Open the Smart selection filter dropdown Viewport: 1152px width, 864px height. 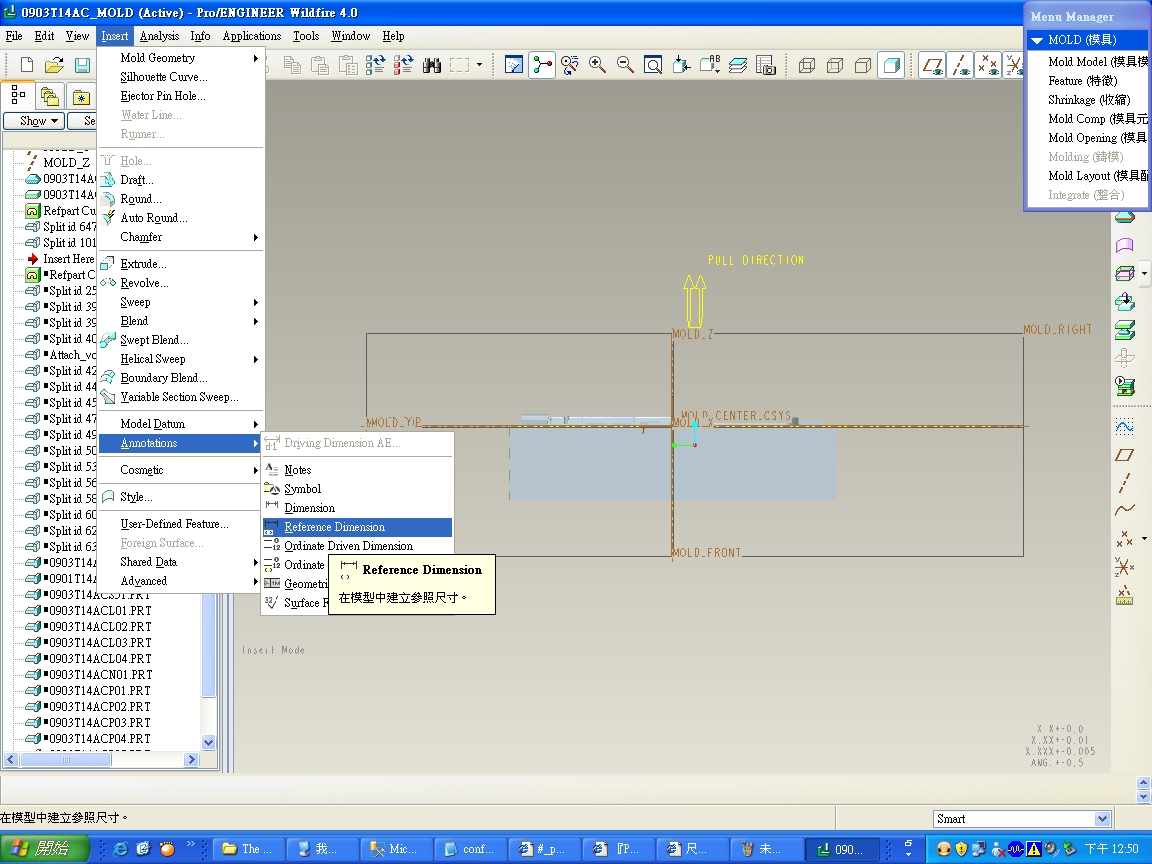tap(1101, 818)
